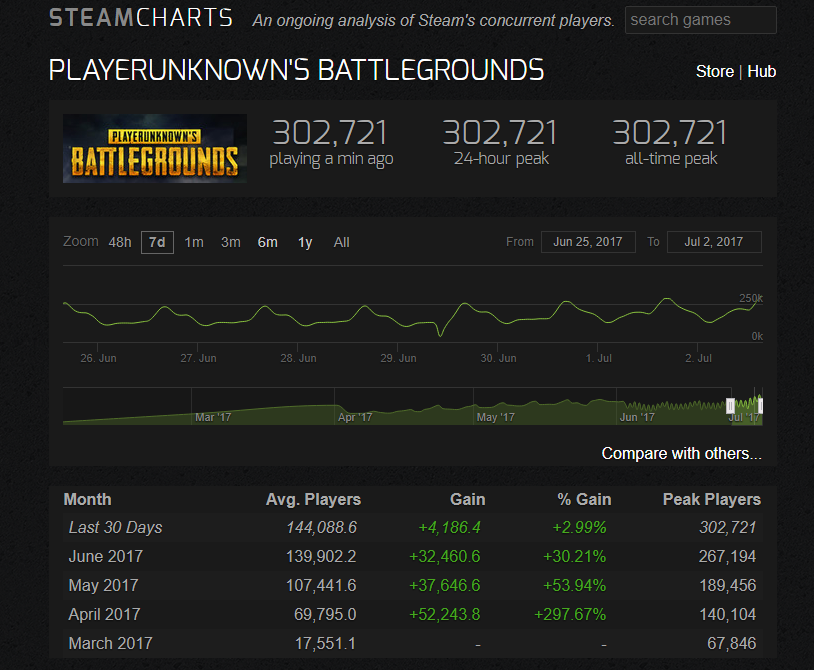This screenshot has width=814, height=670.
Task: Zoom chart to 1y
Action: pos(305,242)
